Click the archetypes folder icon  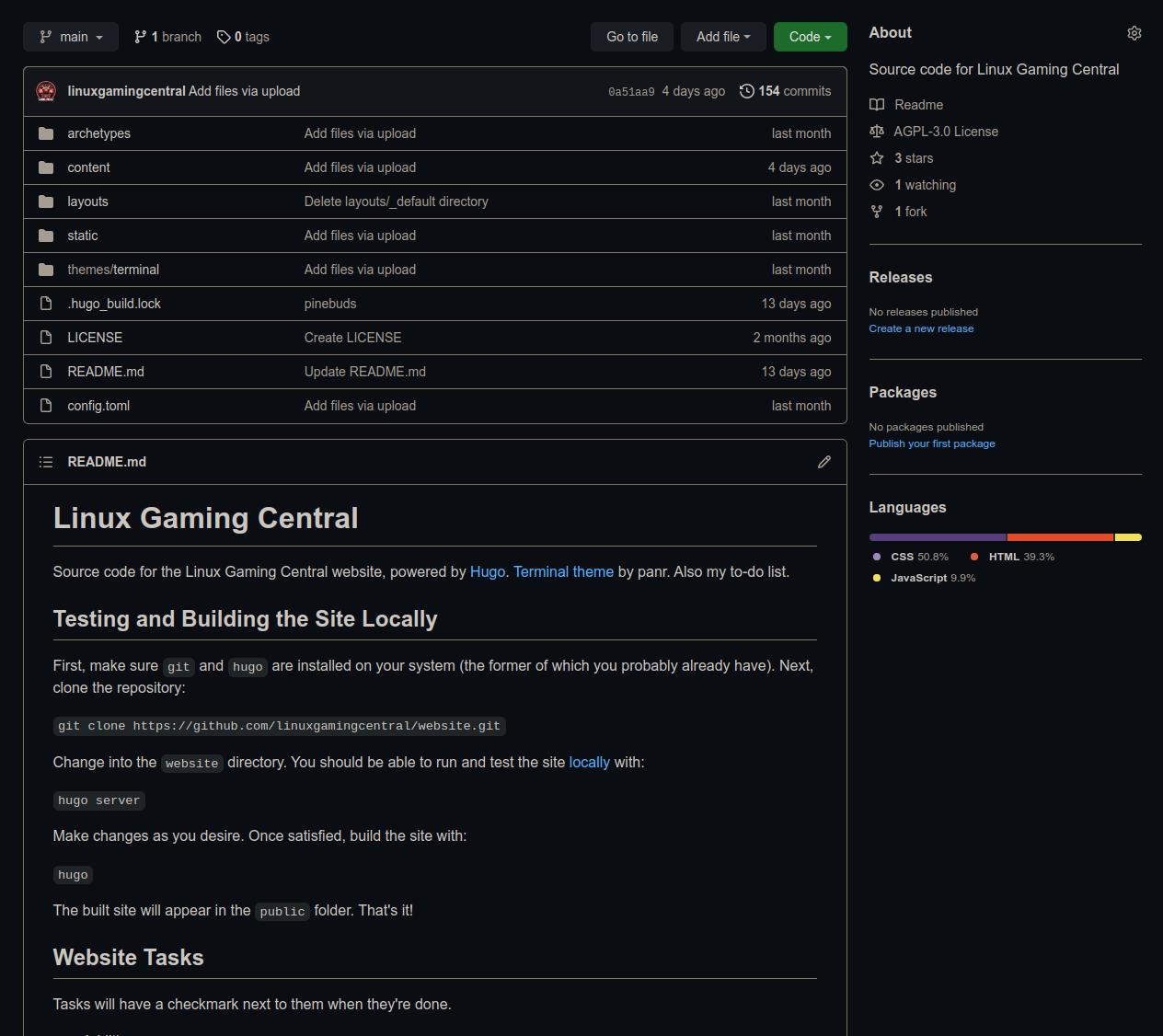[46, 133]
